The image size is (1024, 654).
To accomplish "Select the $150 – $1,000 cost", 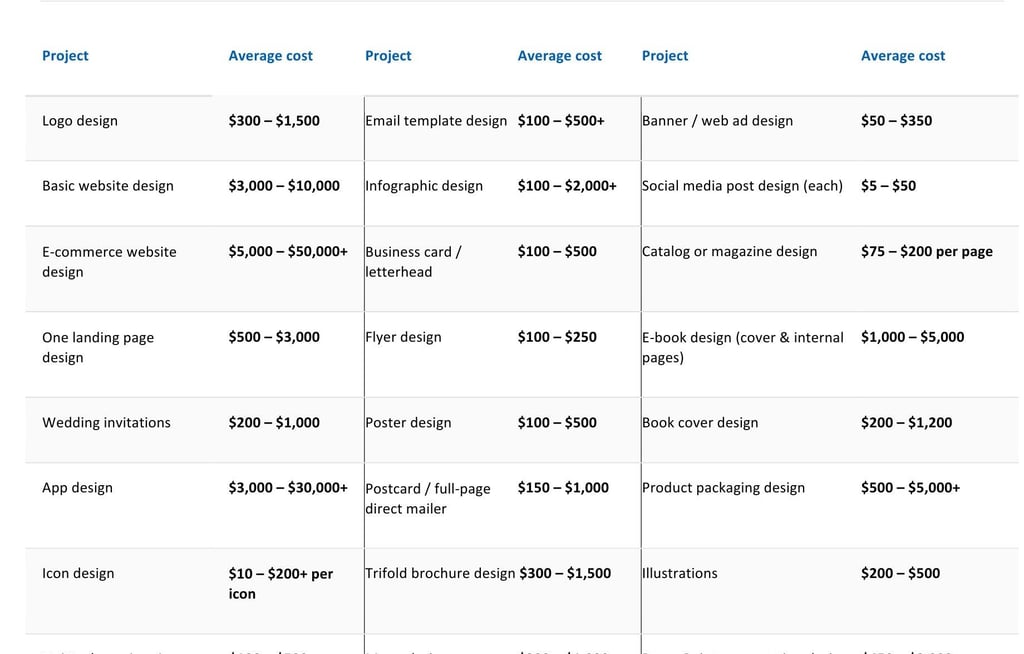I will pyautogui.click(x=563, y=488).
